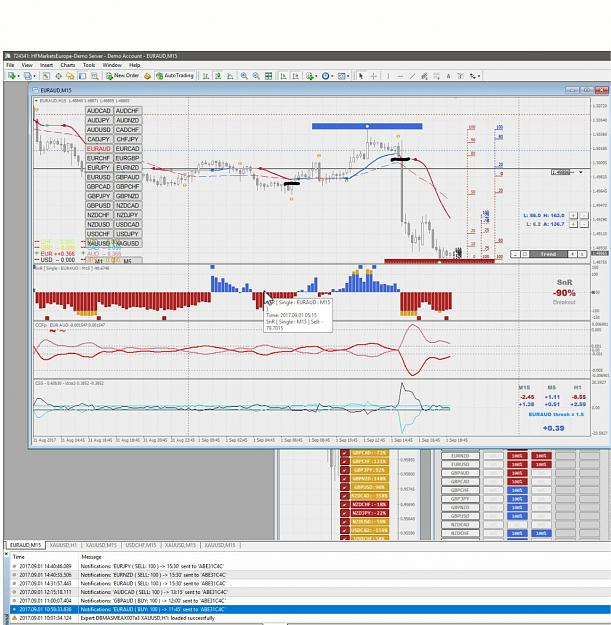Switch chart to bar chart type

206,76
